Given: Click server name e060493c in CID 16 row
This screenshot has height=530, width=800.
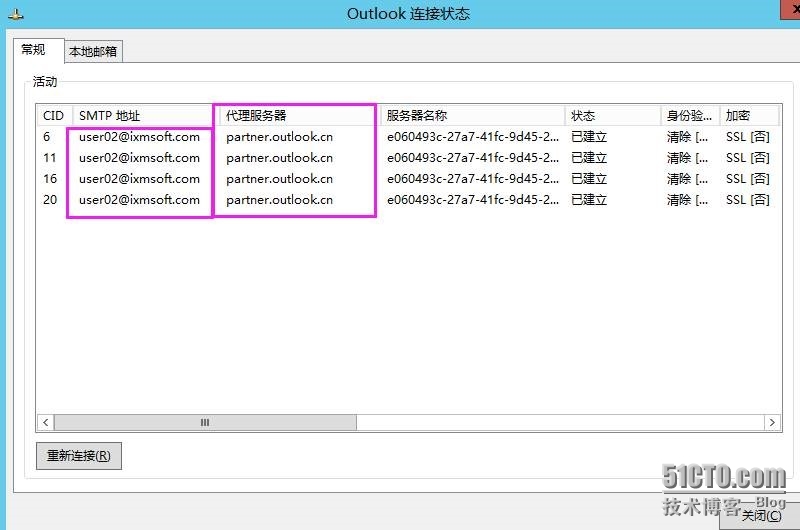Looking at the screenshot, I should pos(472,179).
